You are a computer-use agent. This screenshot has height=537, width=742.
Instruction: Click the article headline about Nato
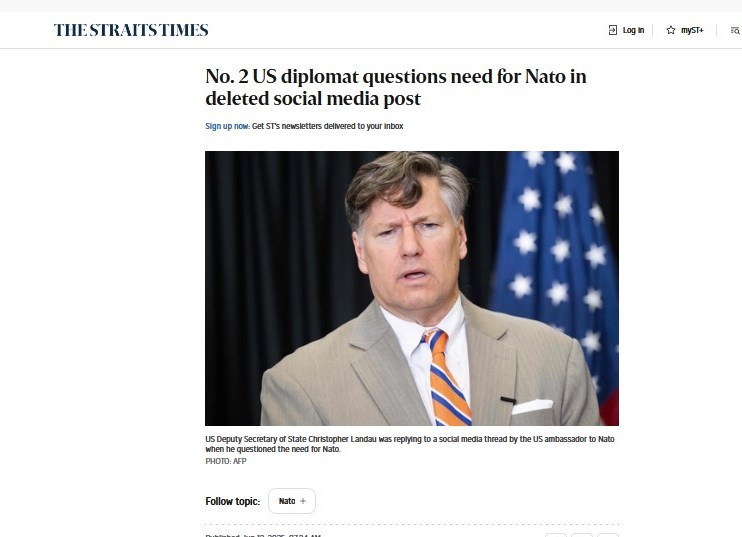(395, 88)
